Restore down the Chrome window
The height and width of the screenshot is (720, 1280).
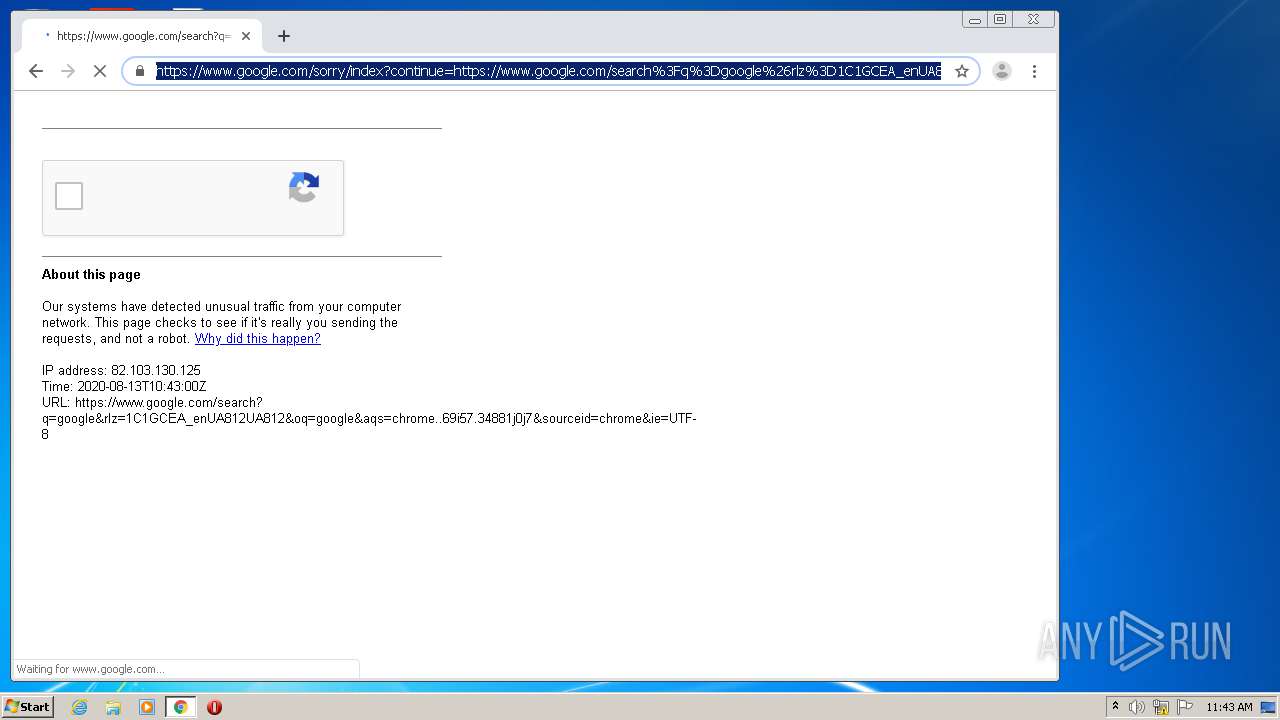pos(1000,19)
